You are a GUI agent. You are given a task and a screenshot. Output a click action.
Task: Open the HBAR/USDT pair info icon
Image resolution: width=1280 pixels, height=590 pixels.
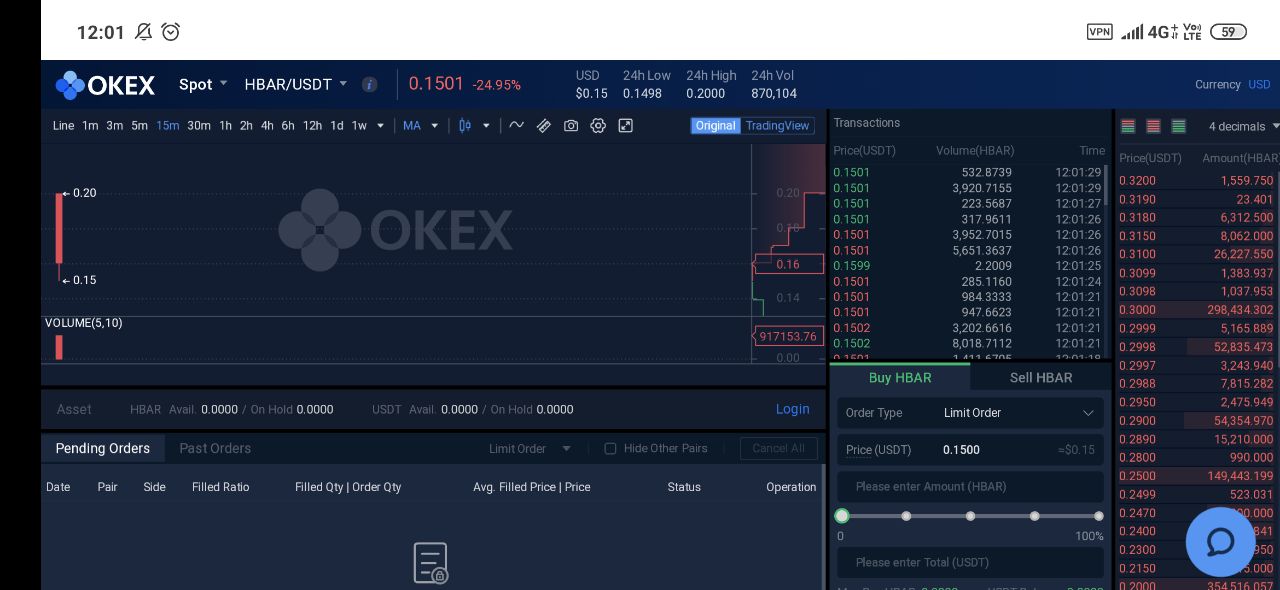(369, 84)
